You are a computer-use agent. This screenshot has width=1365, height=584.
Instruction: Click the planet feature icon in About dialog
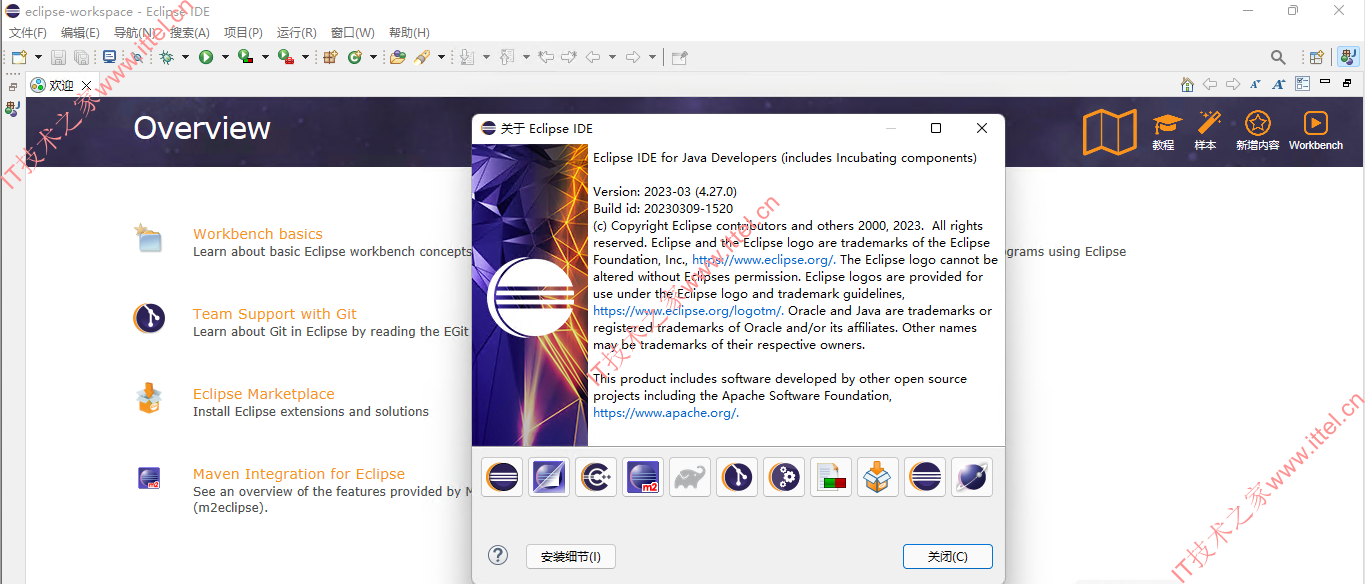(972, 477)
